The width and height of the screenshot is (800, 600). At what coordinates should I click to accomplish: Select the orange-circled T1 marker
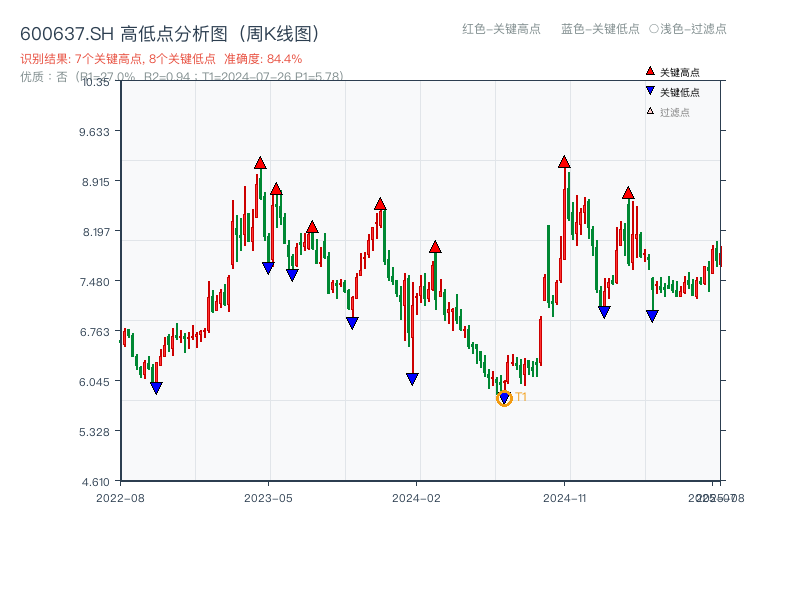coord(504,397)
